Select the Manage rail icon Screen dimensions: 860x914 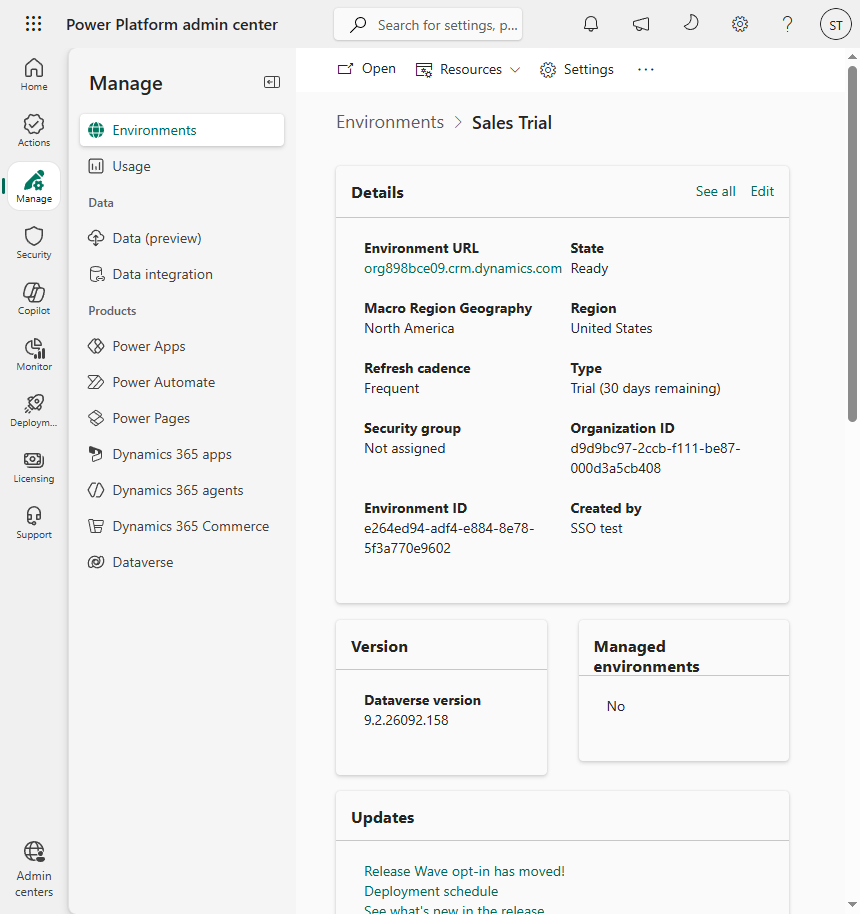tap(34, 186)
